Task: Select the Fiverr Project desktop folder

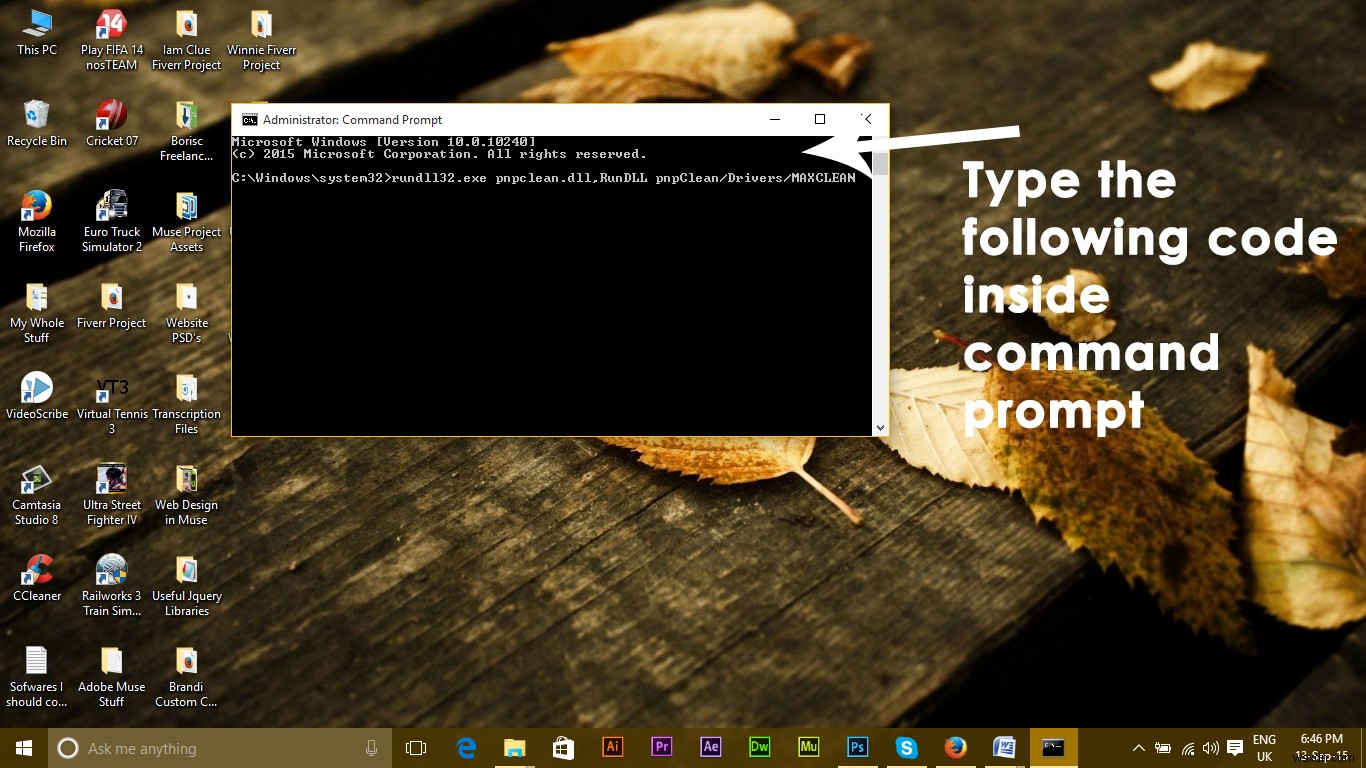Action: pos(112,306)
